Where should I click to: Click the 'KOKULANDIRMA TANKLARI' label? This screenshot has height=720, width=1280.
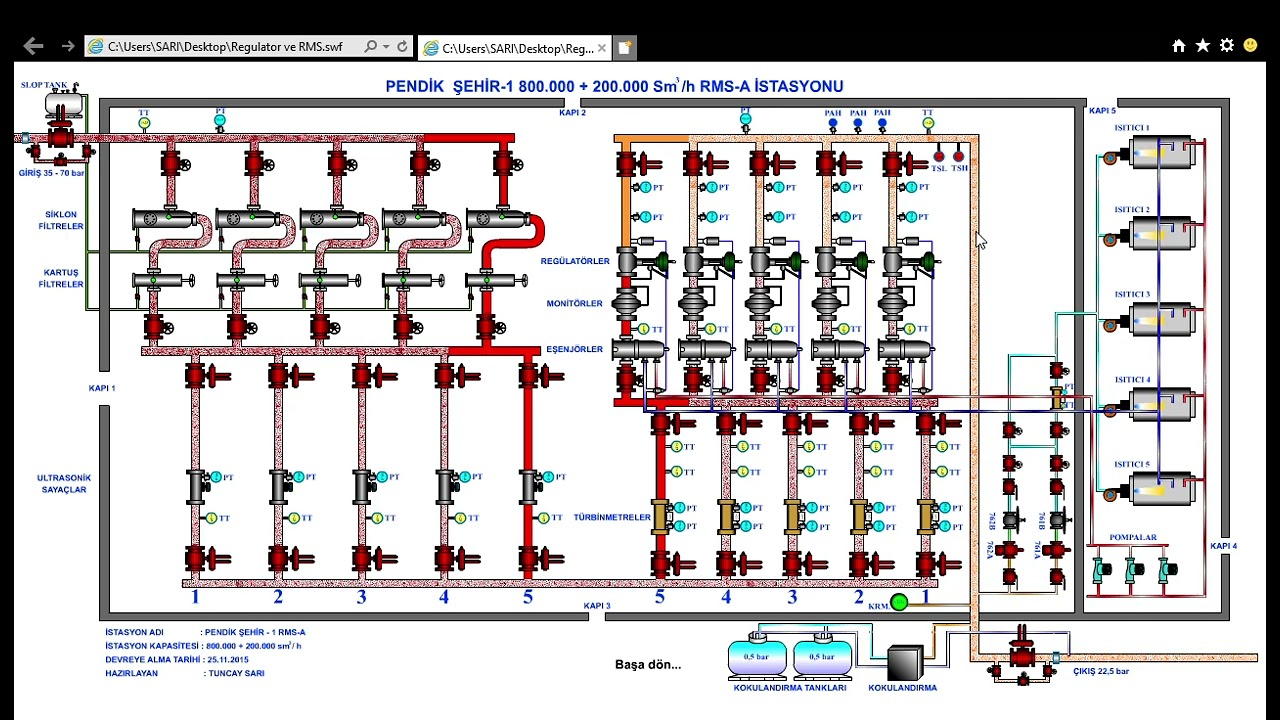coord(790,688)
